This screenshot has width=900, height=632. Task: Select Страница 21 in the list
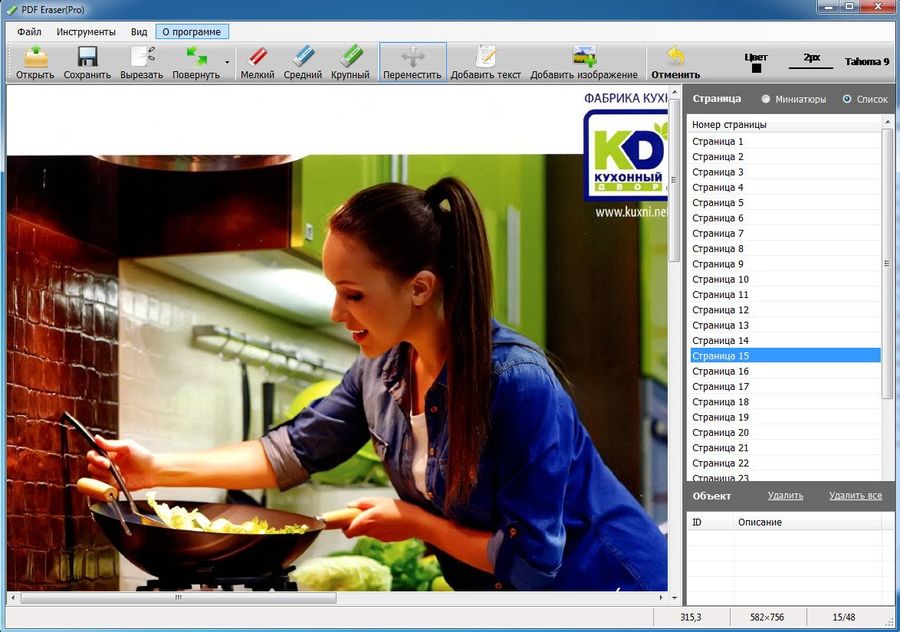tap(784, 448)
